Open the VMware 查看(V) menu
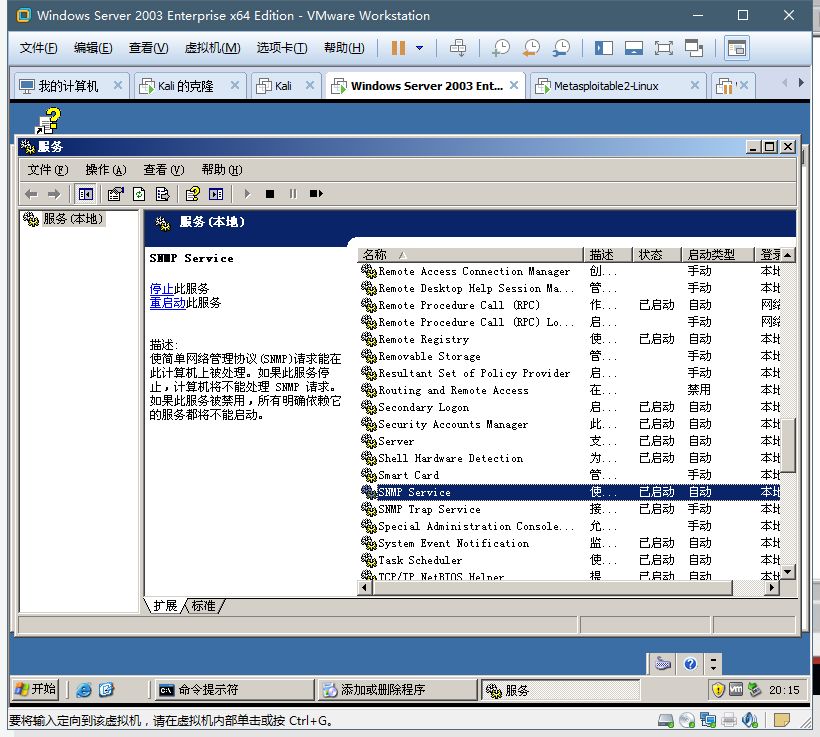This screenshot has height=737, width=820. point(149,48)
